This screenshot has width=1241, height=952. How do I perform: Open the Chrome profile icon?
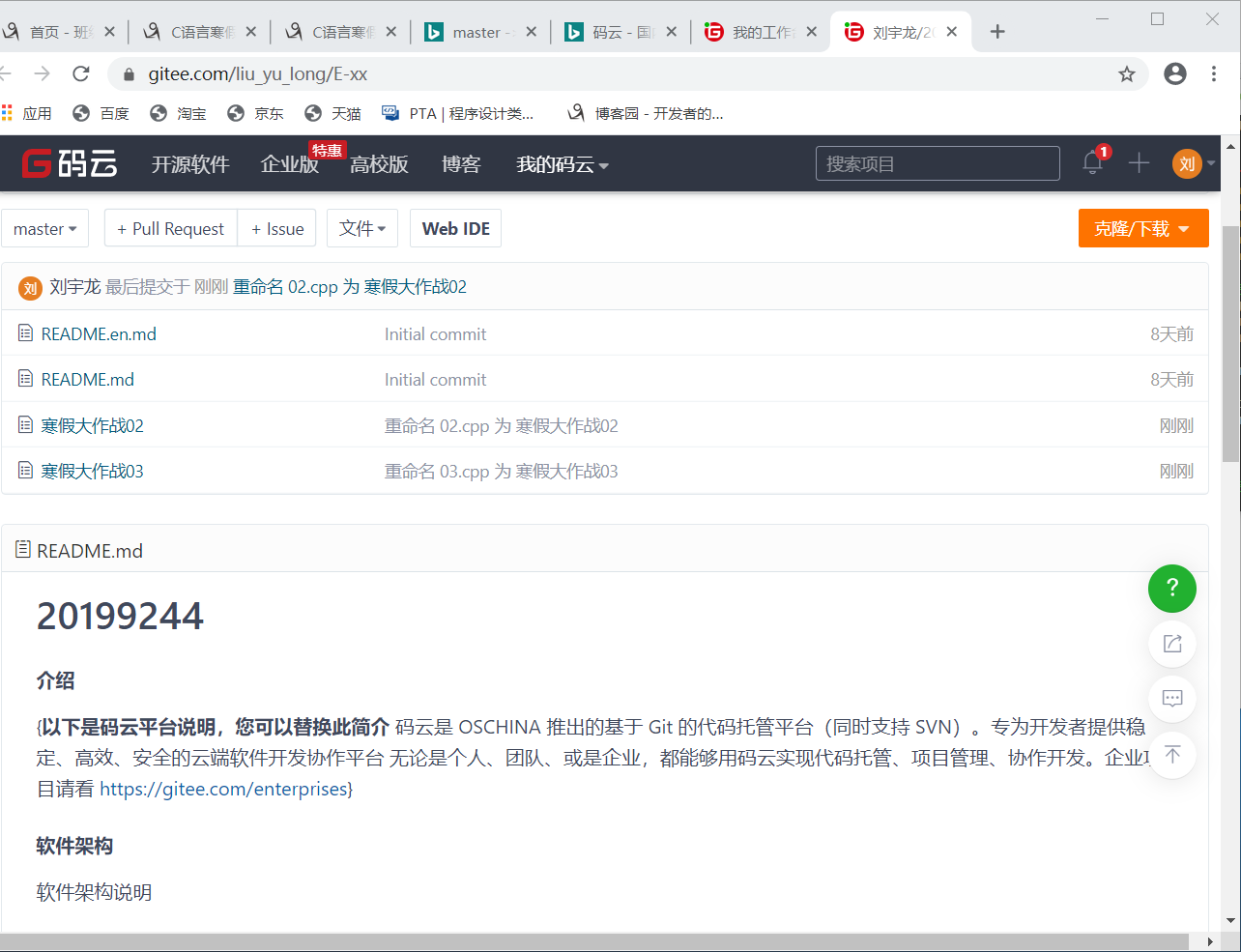click(x=1175, y=73)
